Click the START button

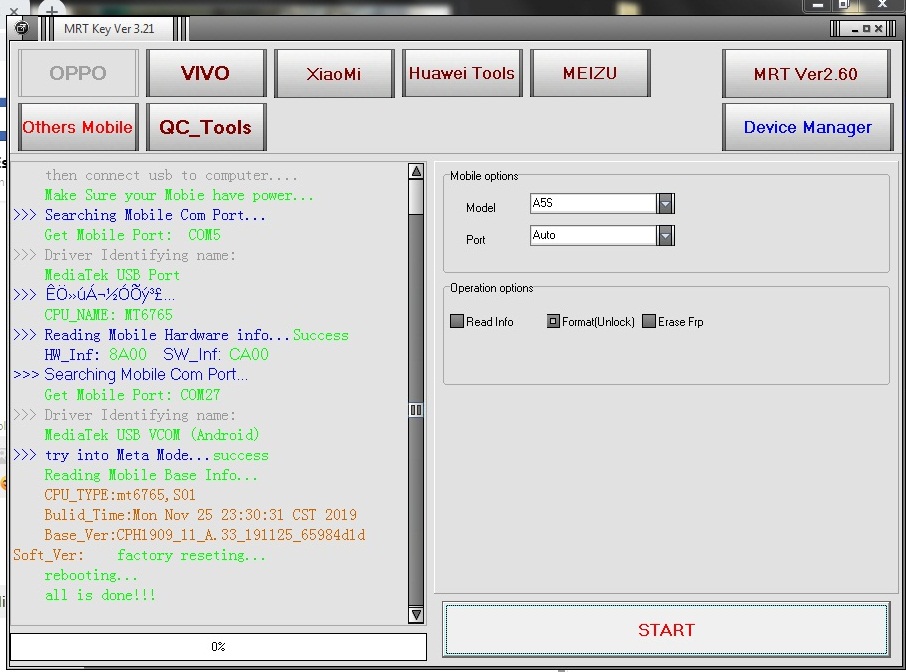pos(666,629)
